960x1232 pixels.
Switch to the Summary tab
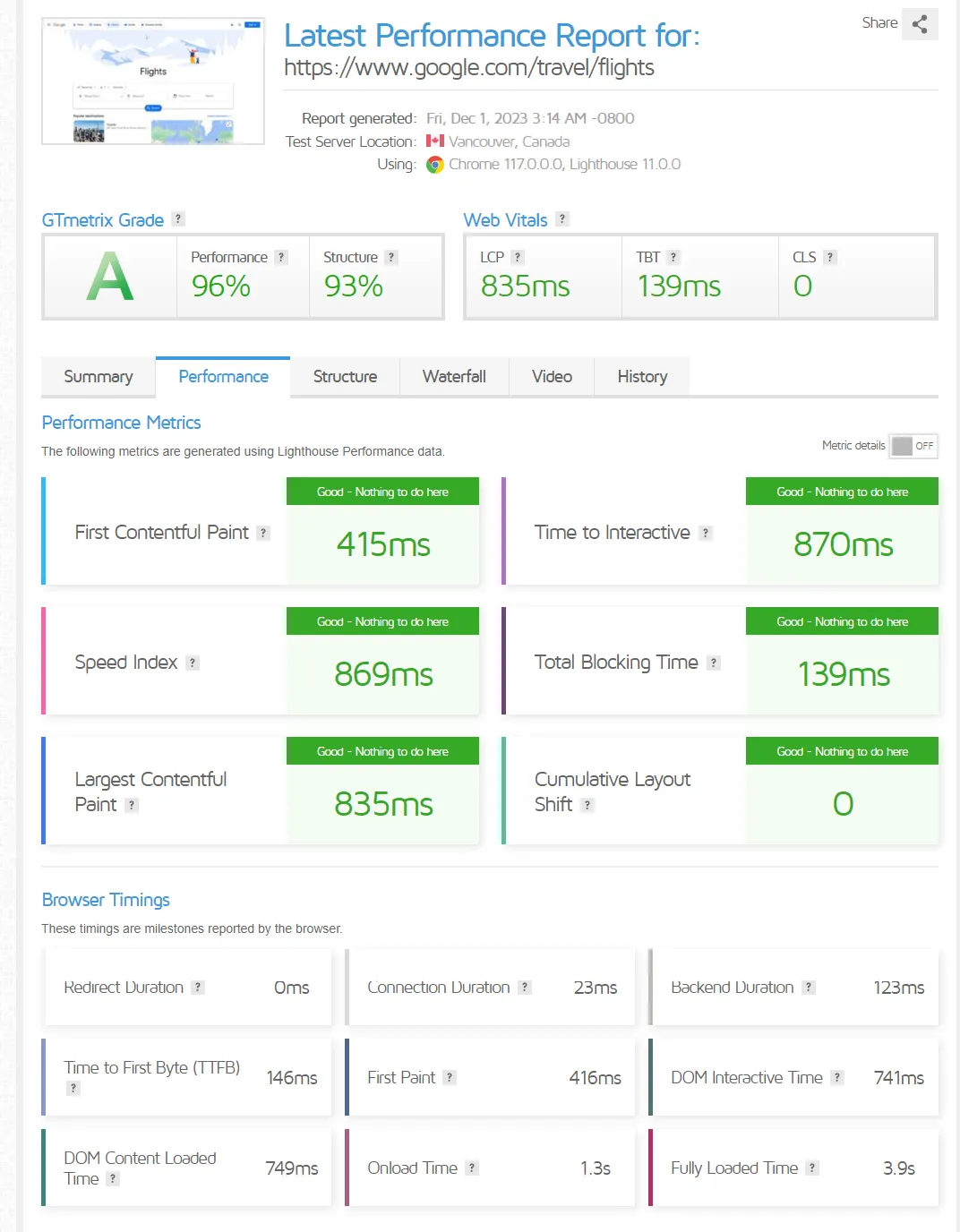point(99,377)
